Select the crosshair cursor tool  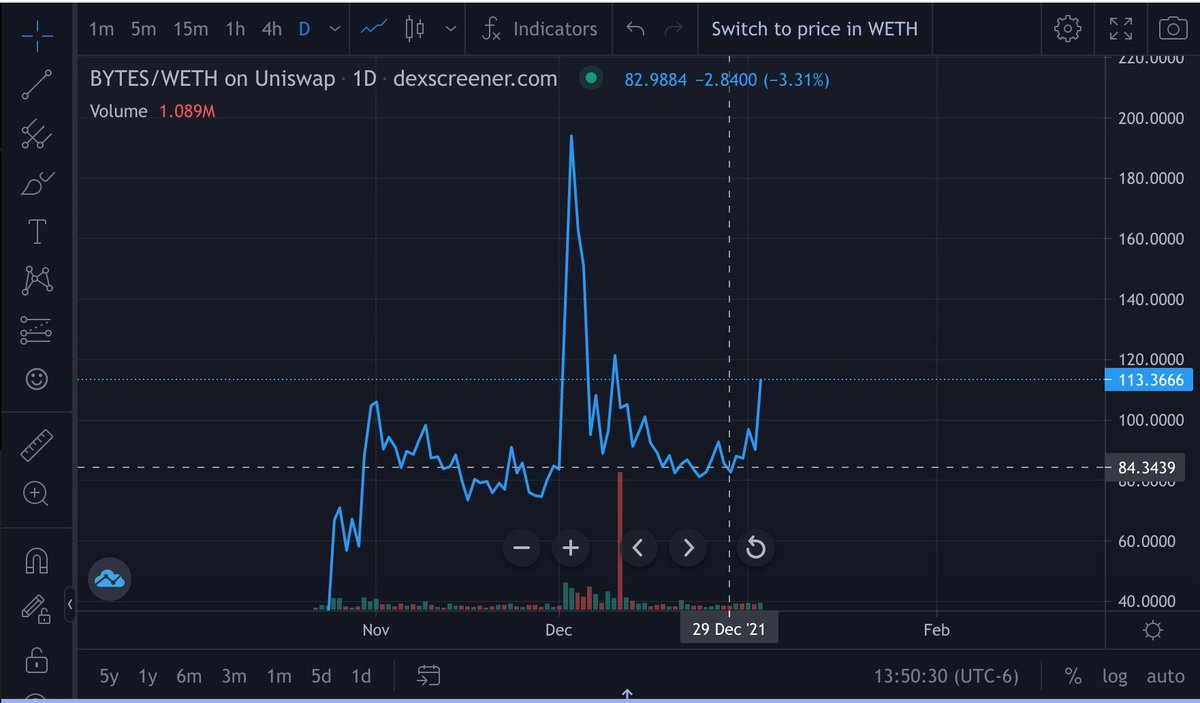point(36,35)
